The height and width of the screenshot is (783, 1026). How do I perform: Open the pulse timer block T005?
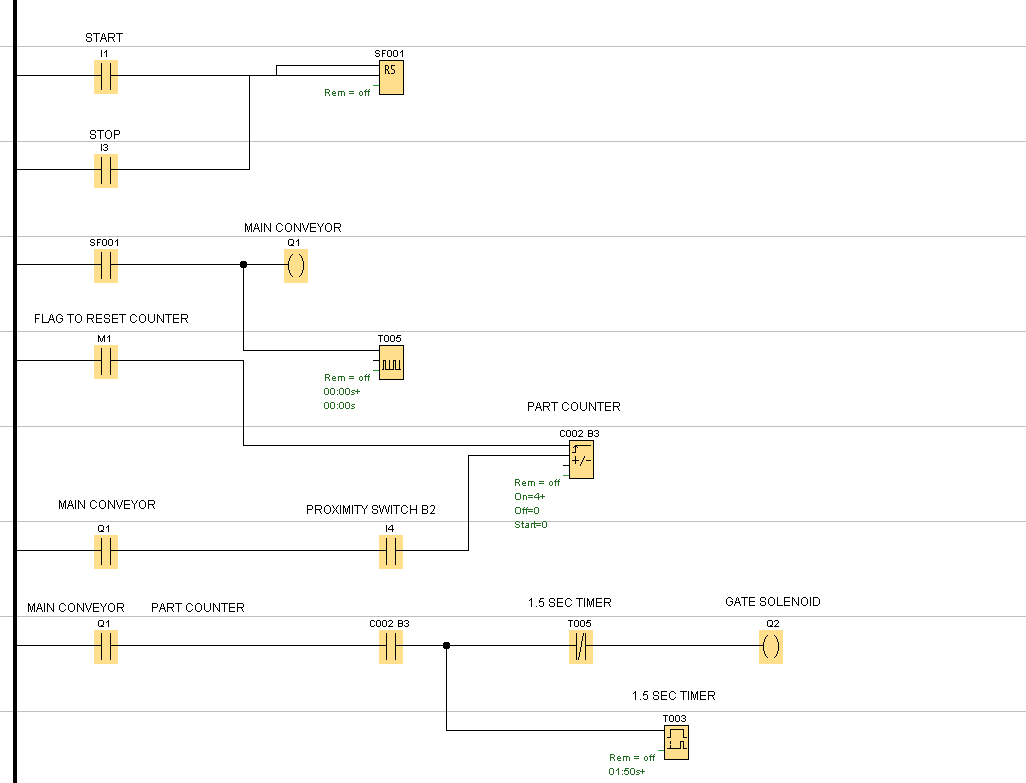click(390, 362)
